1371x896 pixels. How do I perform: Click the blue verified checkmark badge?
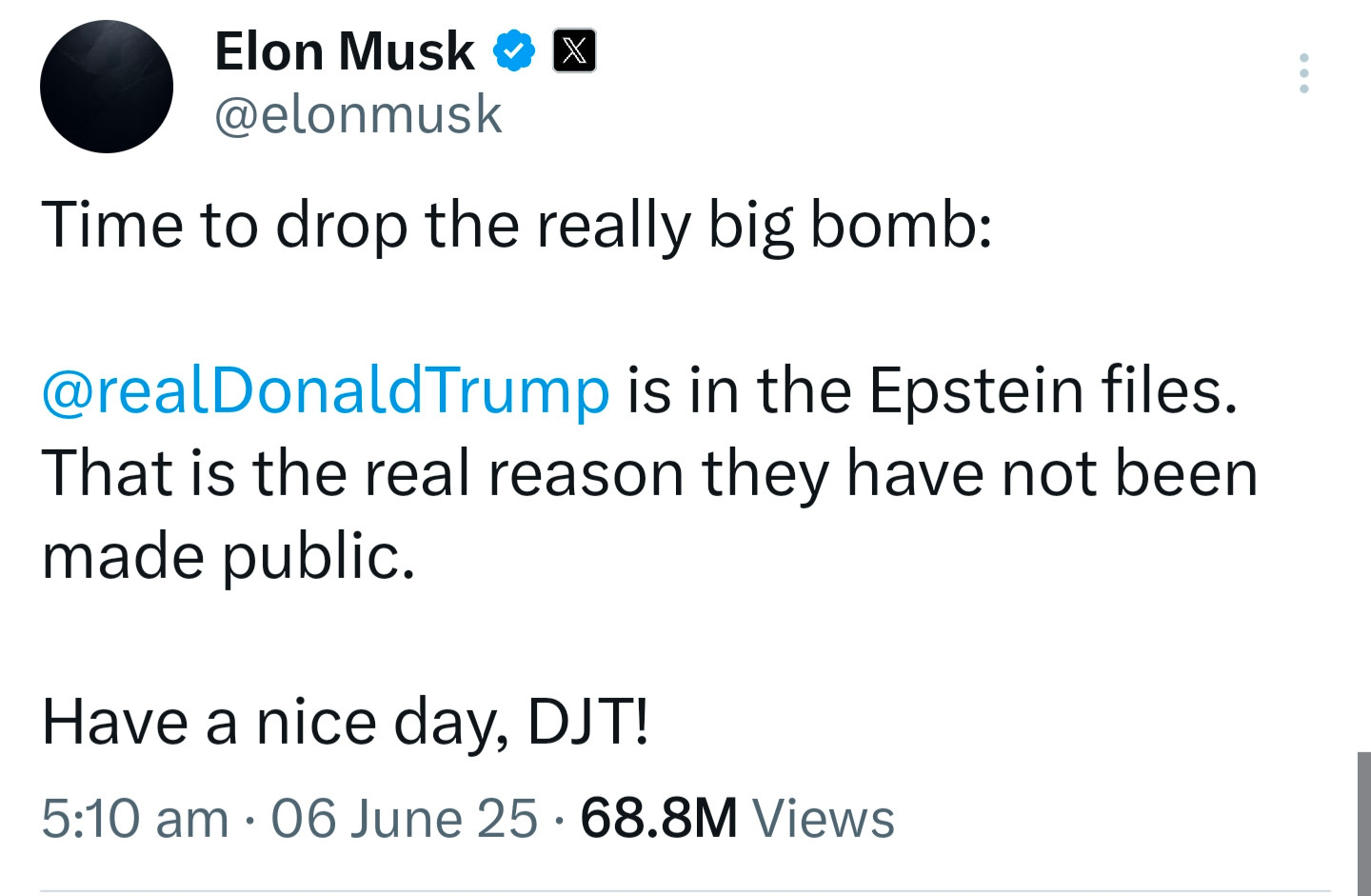[x=513, y=50]
